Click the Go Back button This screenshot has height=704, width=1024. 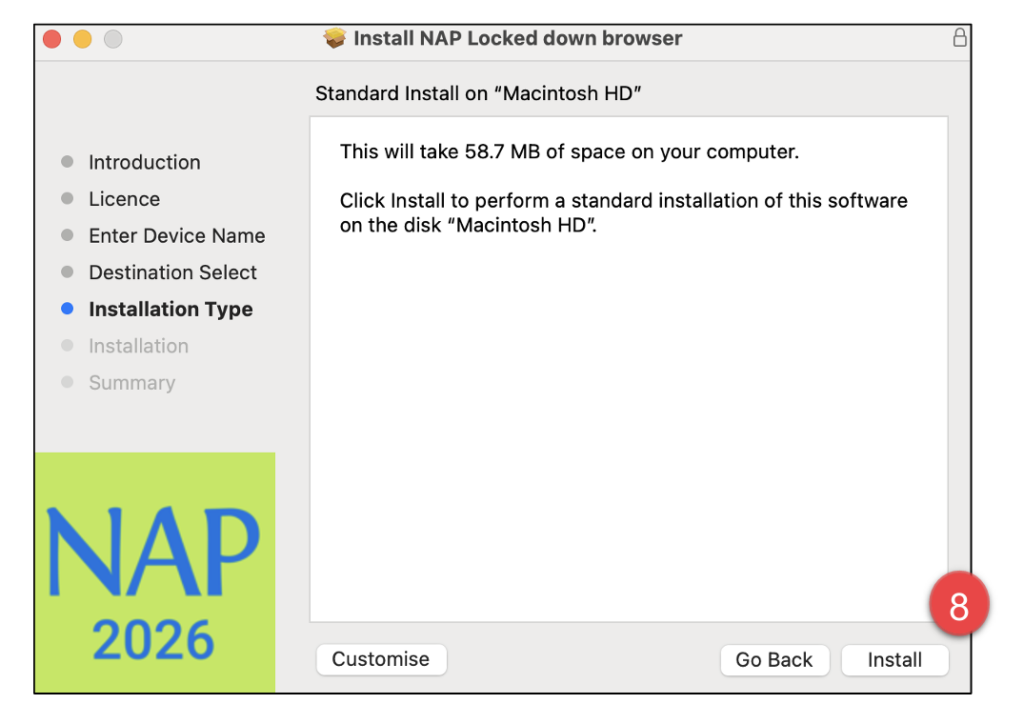(x=774, y=660)
